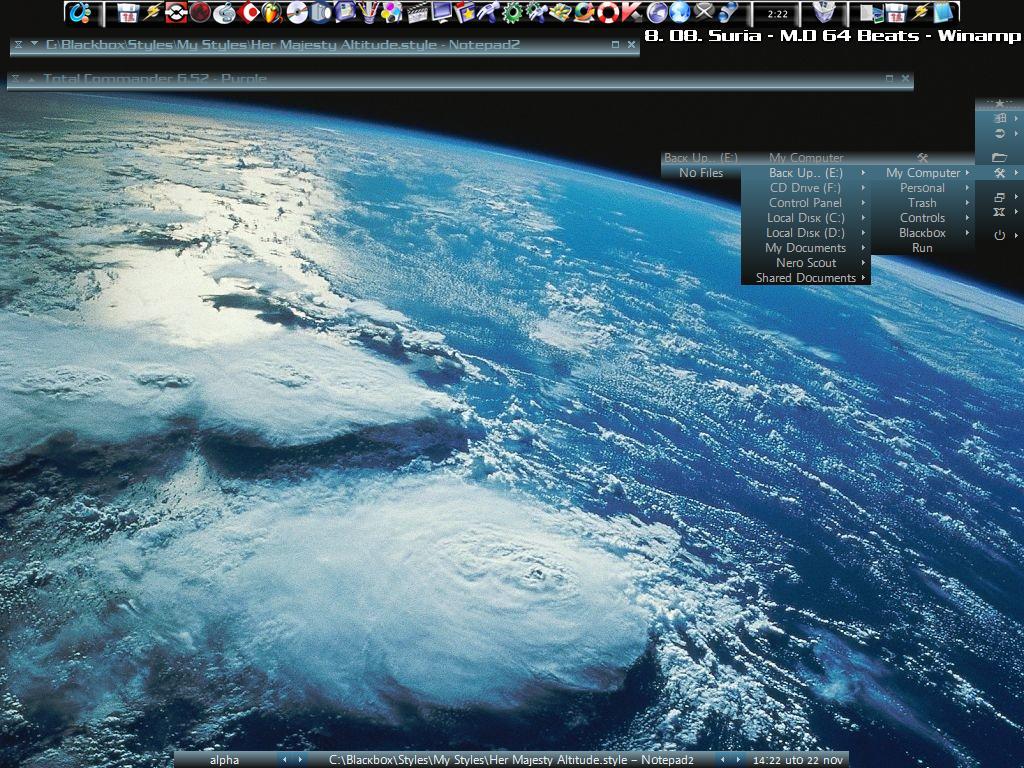Expand the Control Panel submenu arrow

[x=863, y=203]
